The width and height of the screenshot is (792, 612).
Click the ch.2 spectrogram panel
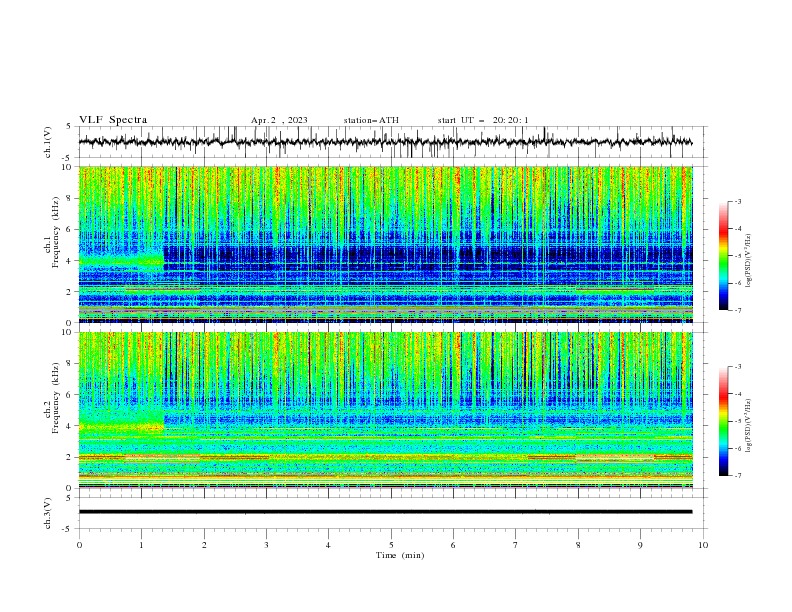point(386,410)
